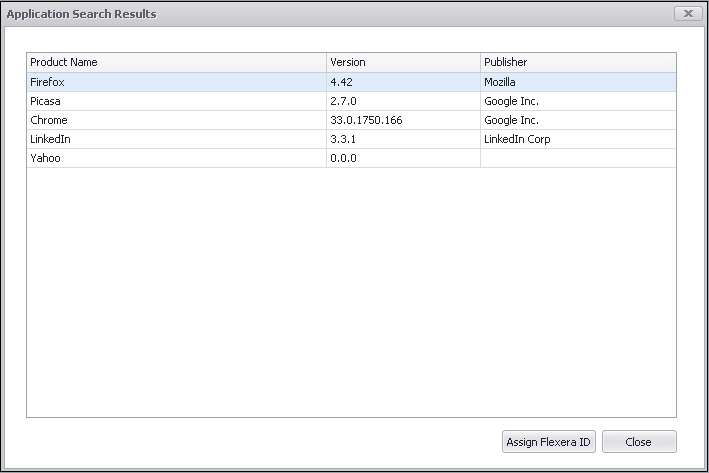Click the 0.0.0 version cell
This screenshot has width=709, height=473.
click(344, 158)
